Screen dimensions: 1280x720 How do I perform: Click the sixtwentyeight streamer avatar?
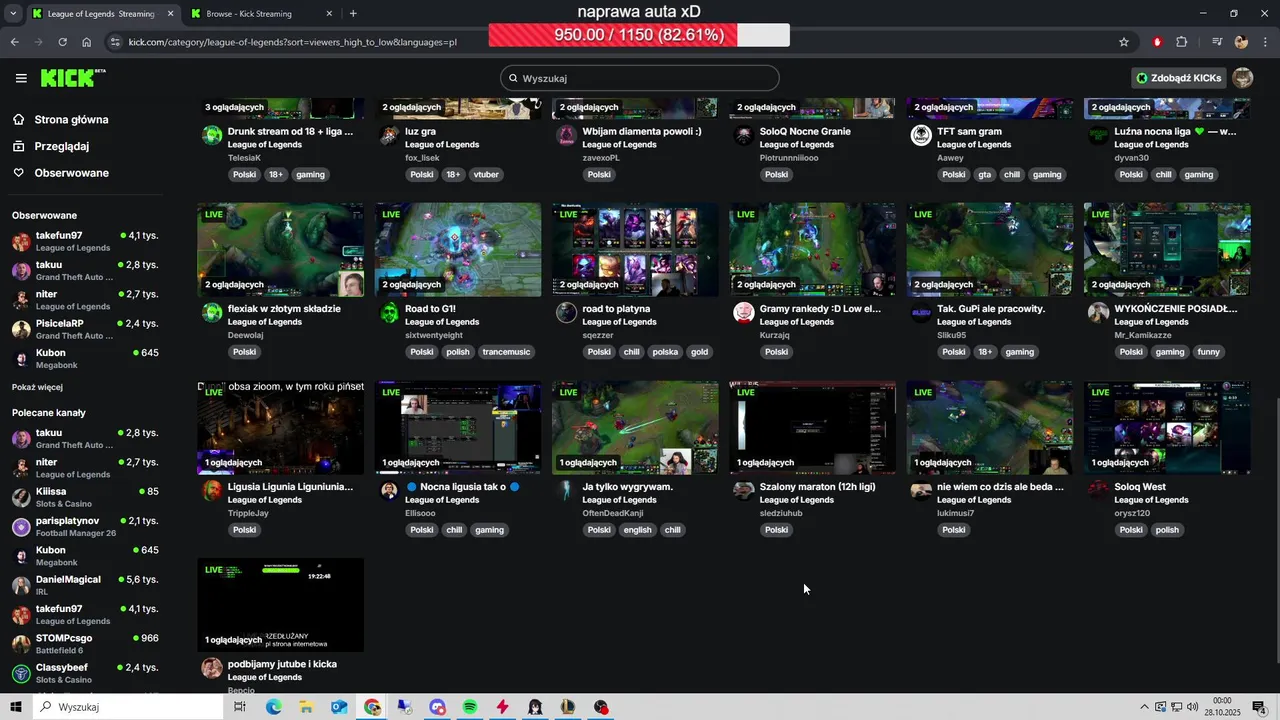(389, 313)
